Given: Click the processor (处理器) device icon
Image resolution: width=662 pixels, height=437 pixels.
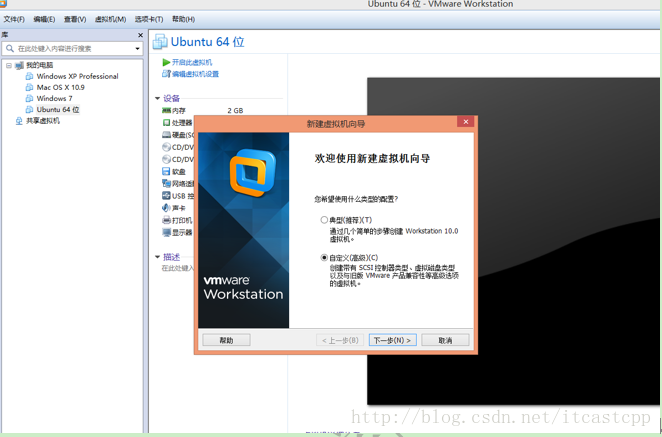Looking at the screenshot, I should 166,122.
